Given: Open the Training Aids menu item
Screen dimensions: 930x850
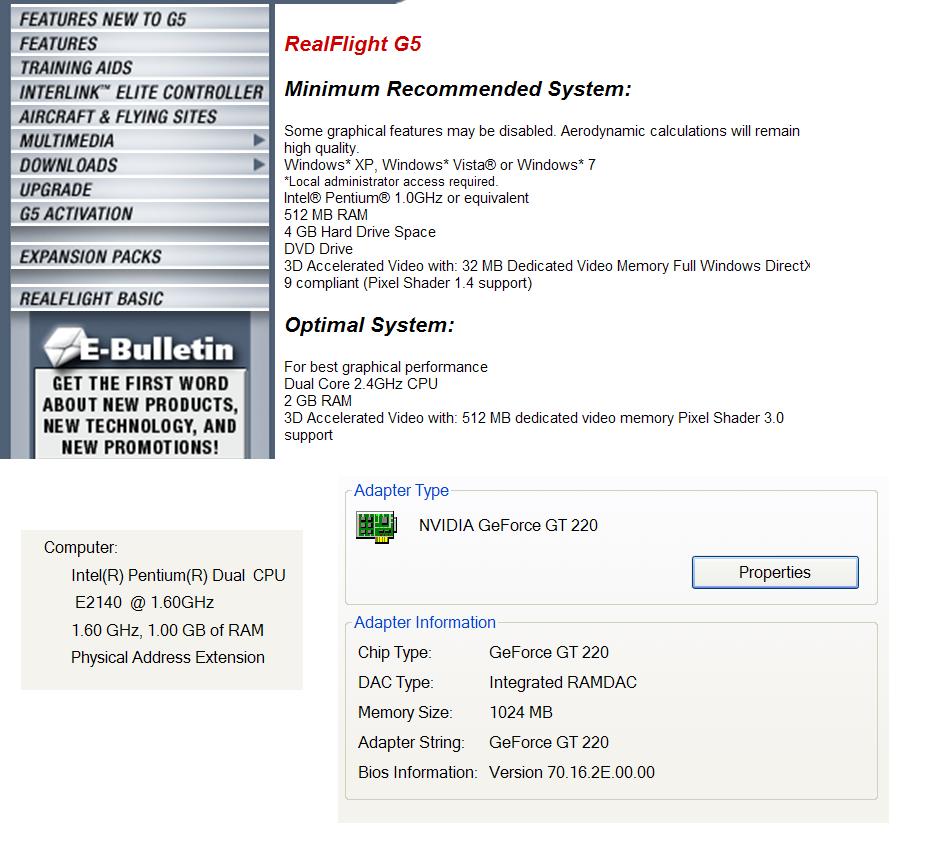Looking at the screenshot, I should (140, 68).
